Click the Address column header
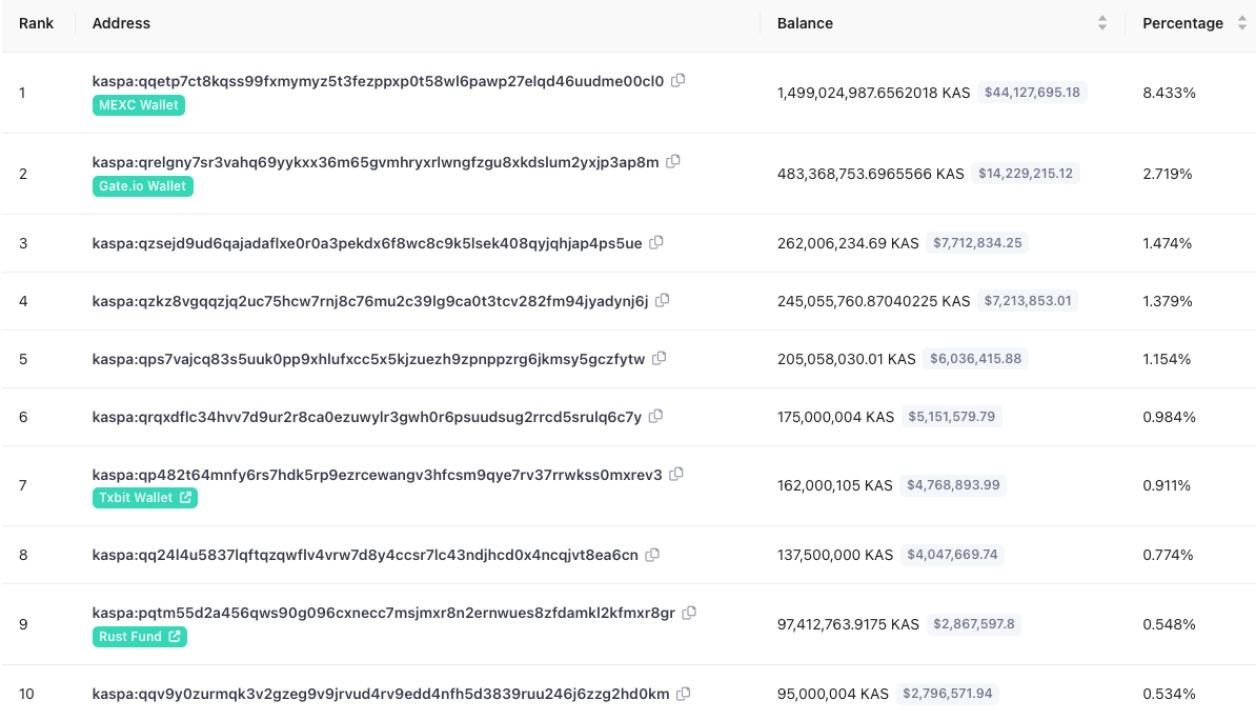 (120, 23)
